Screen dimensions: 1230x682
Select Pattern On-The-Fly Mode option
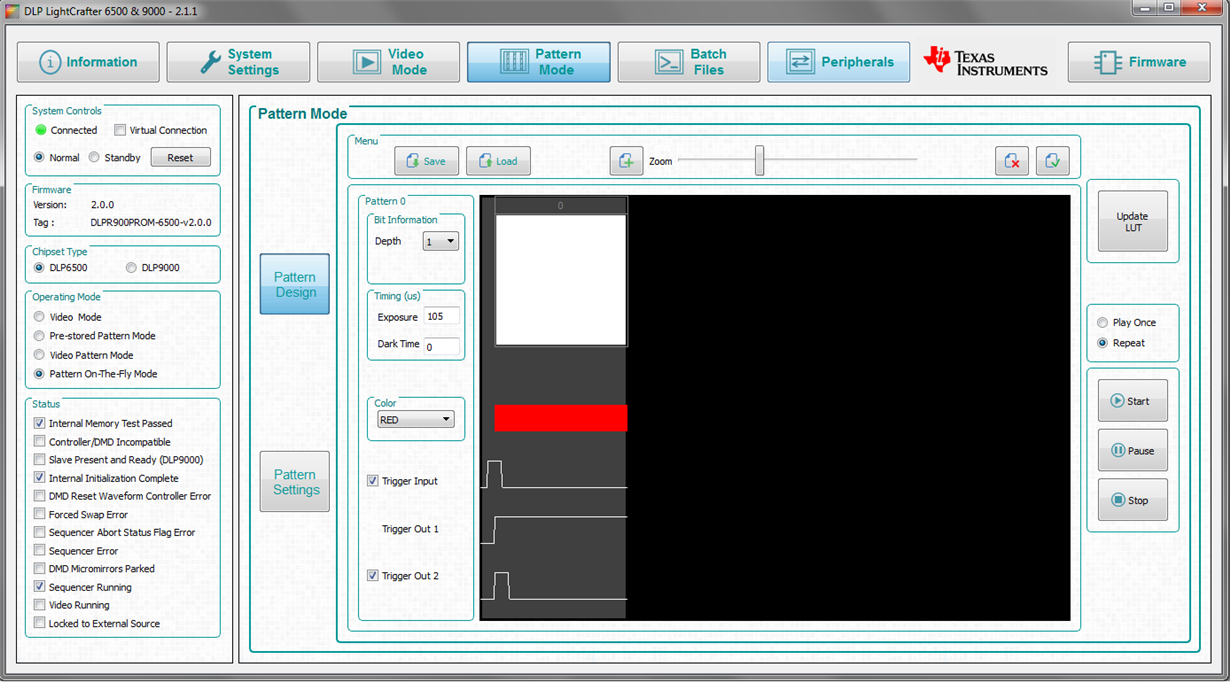coord(39,374)
